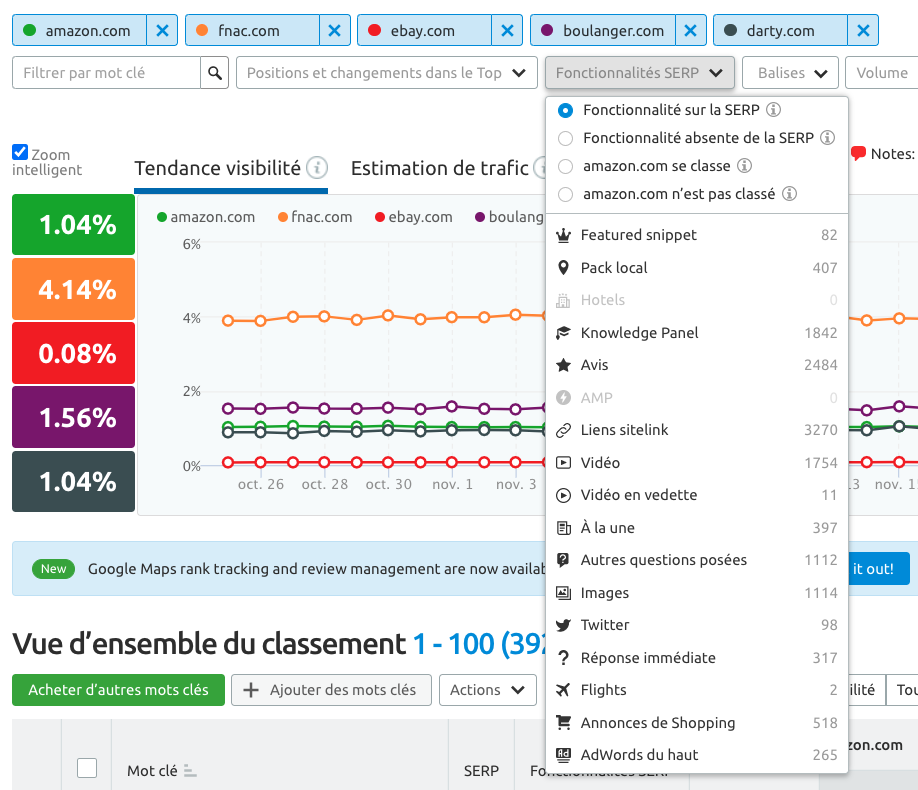
Task: Type in Filtrer par mot clé field
Action: 107,73
